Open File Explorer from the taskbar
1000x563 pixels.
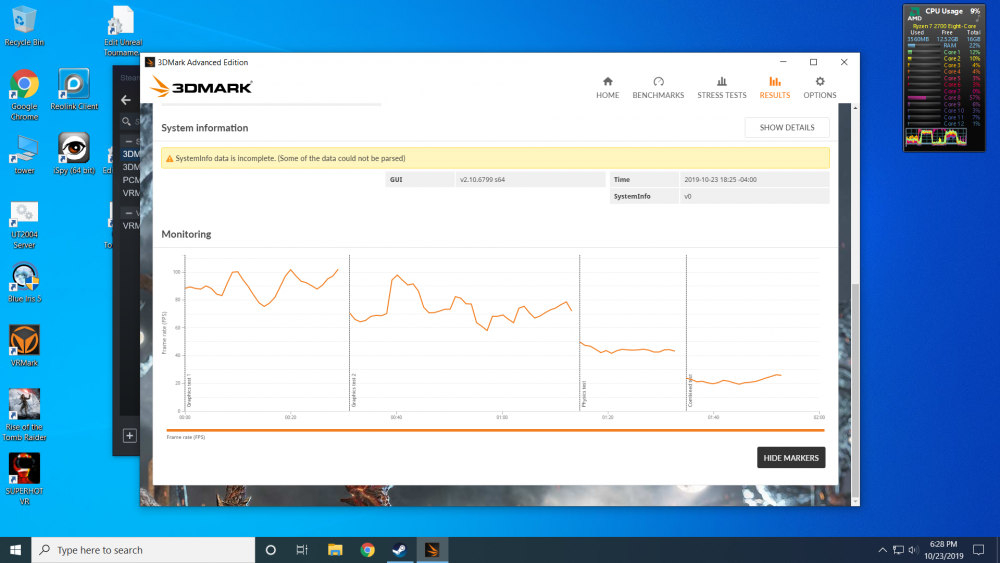pyautogui.click(x=335, y=550)
